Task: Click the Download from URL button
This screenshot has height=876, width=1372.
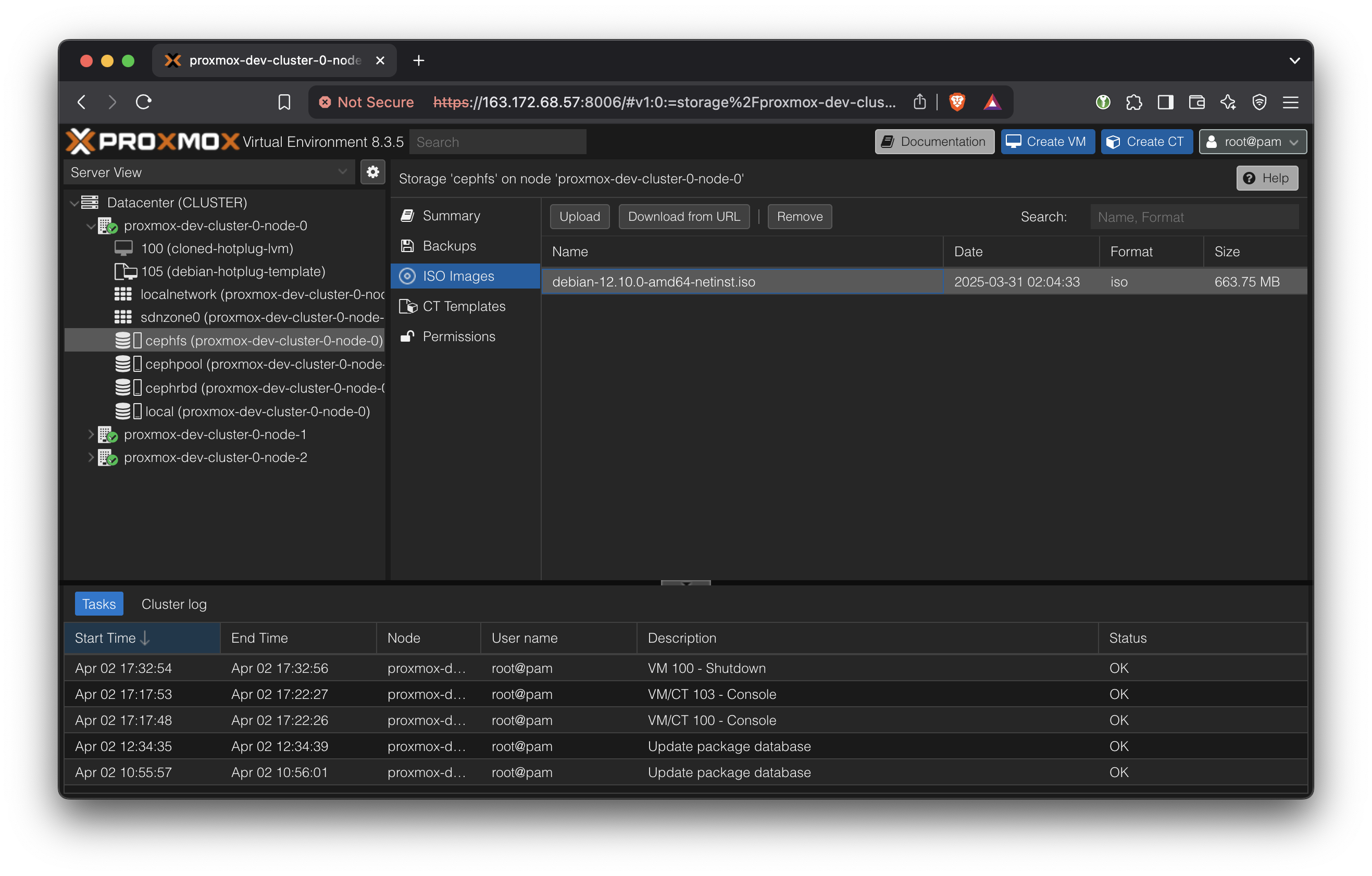Action: [x=684, y=217]
